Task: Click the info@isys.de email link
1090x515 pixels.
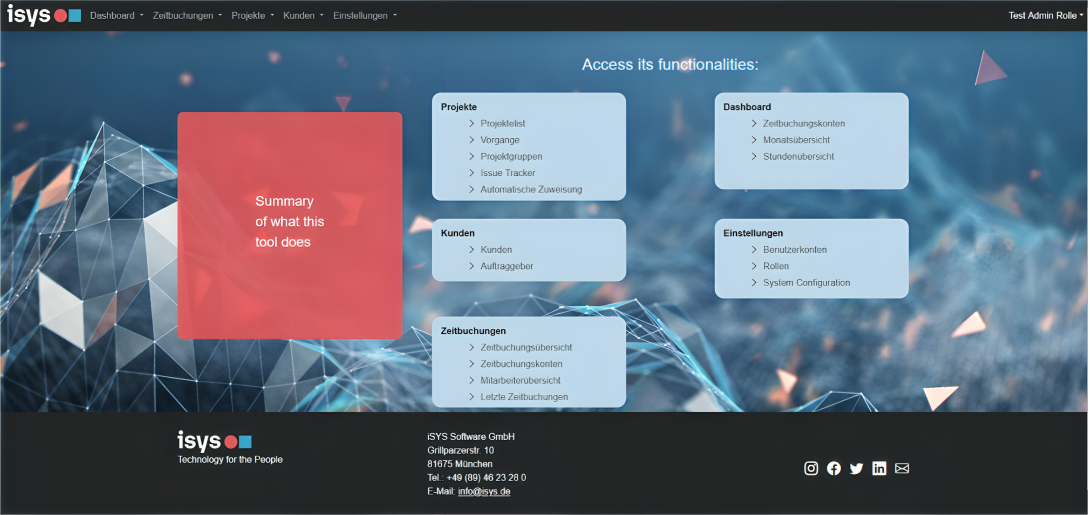Action: click(484, 491)
